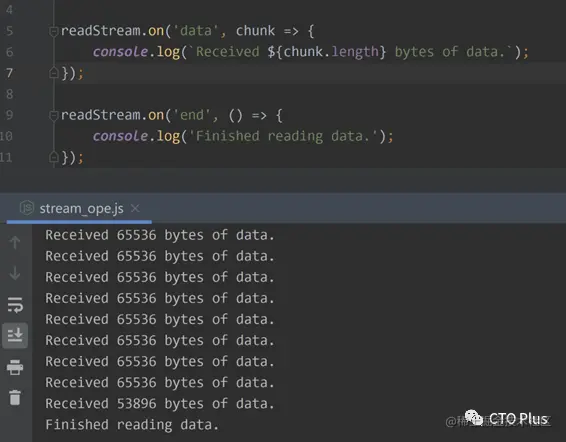Toggle soft-wrap in console output
This screenshot has width=566, height=442.
pyautogui.click(x=15, y=305)
